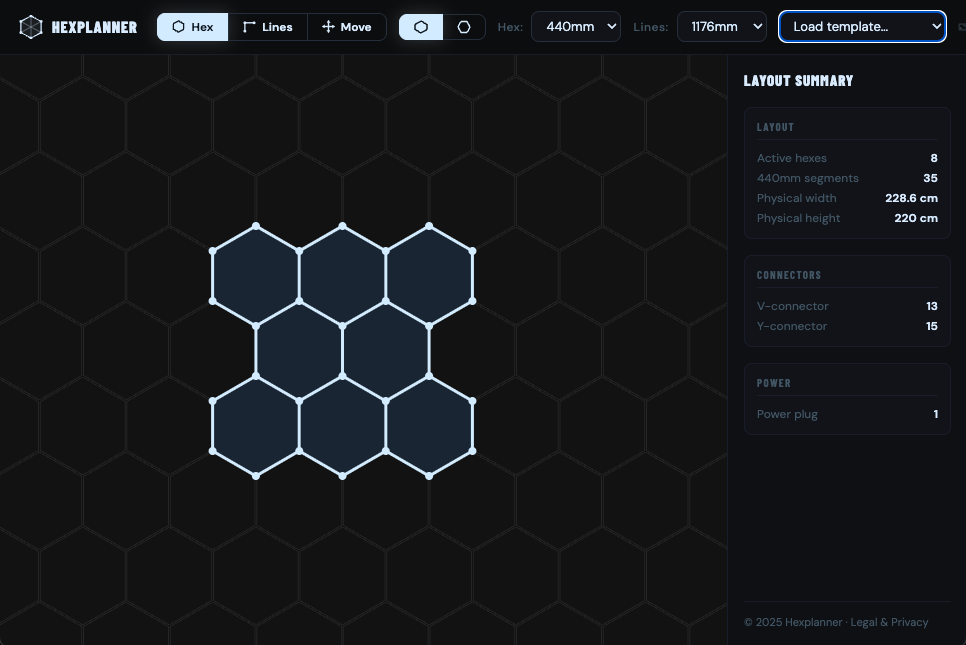The height and width of the screenshot is (645, 966).
Task: Click the Physical height label
Action: tap(798, 218)
